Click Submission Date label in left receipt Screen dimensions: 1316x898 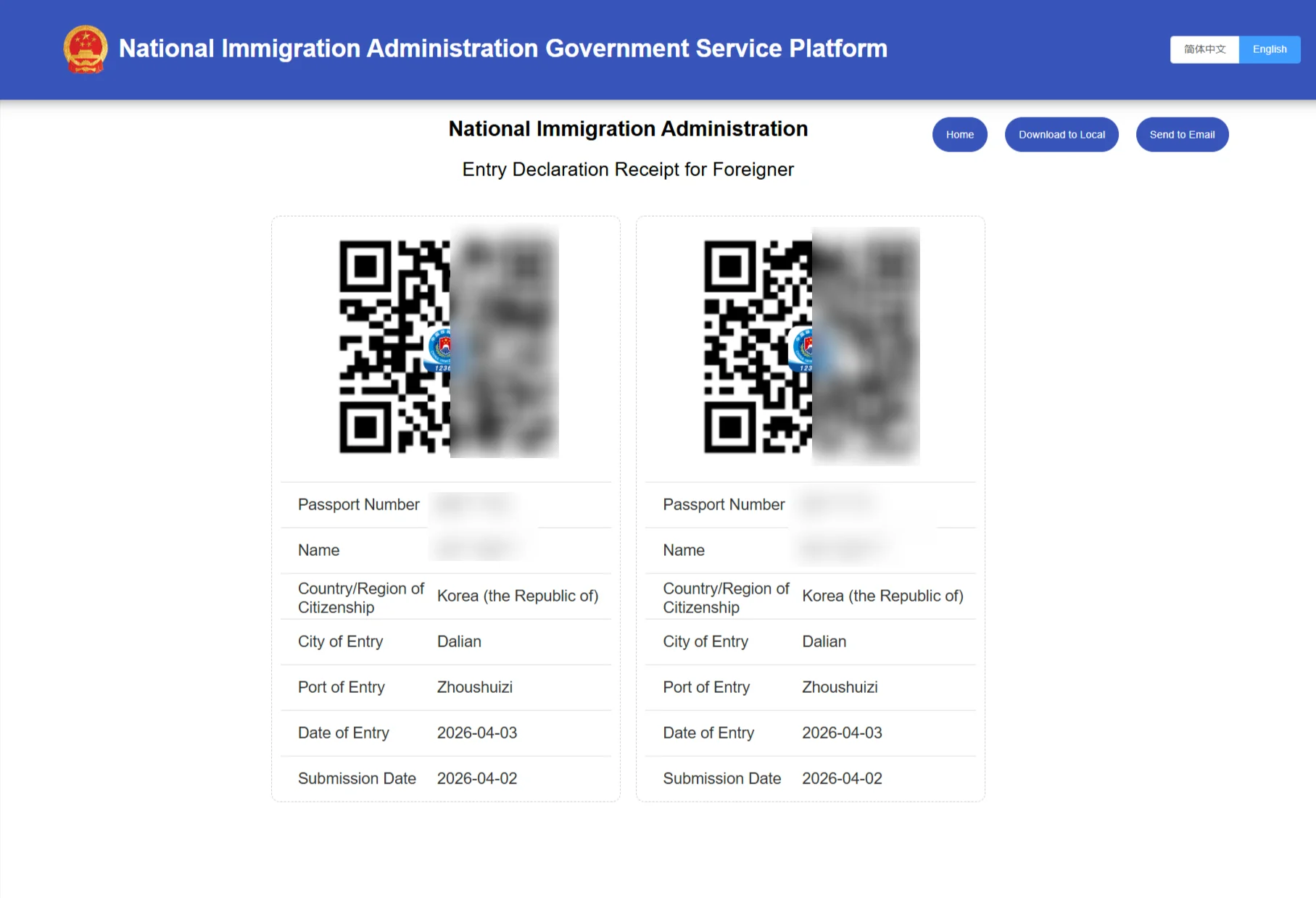pyautogui.click(x=357, y=778)
